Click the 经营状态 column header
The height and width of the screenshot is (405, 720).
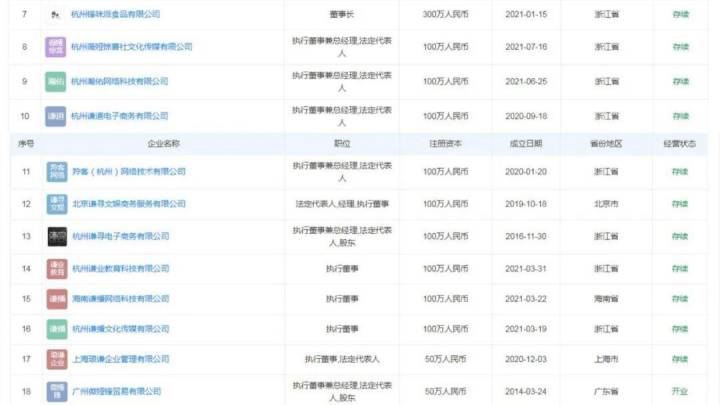point(680,144)
